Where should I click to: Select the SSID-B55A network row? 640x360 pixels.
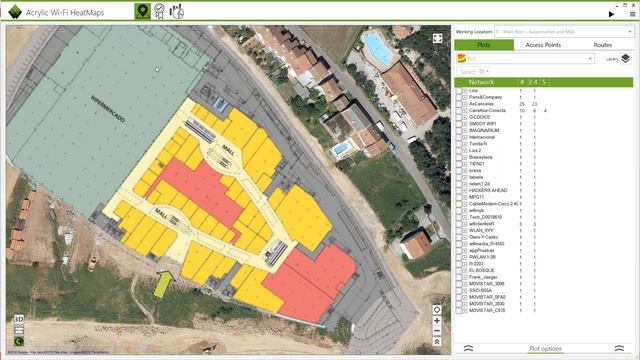544,291
